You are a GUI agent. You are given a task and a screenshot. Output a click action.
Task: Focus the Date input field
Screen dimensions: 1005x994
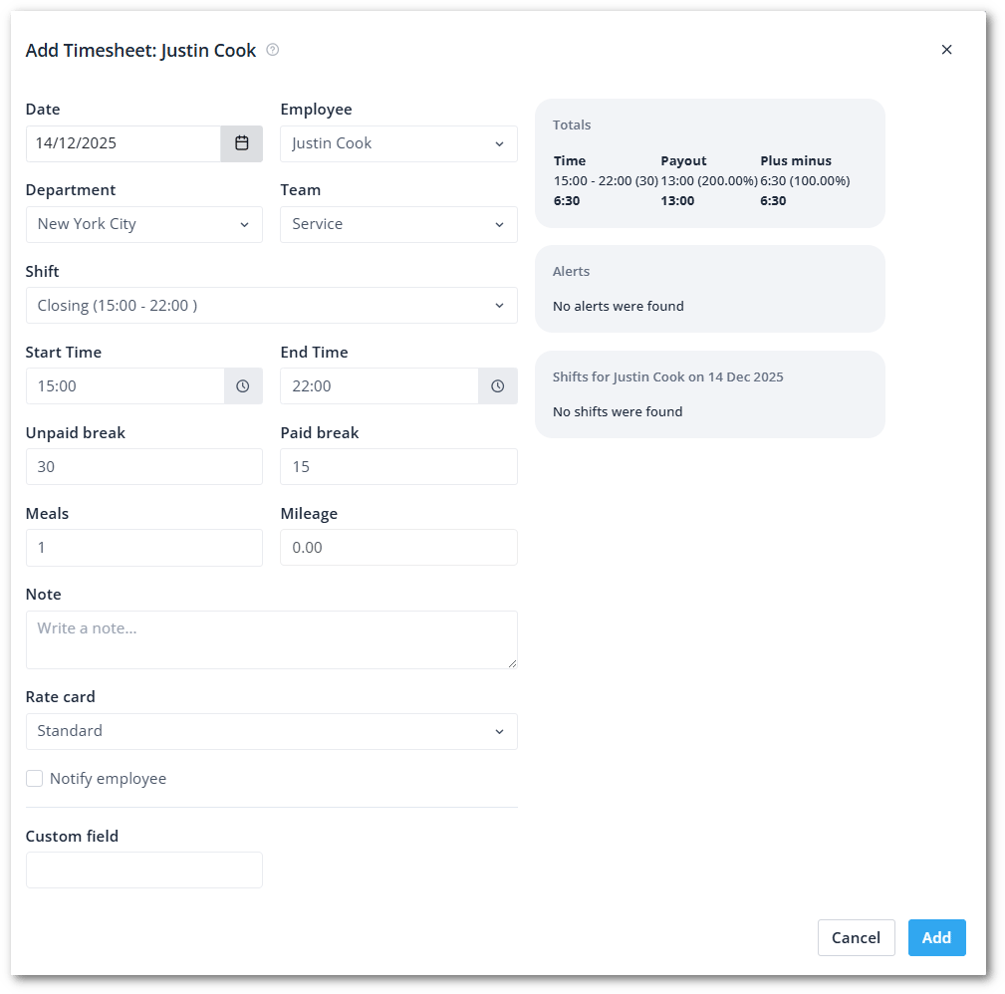tap(124, 143)
